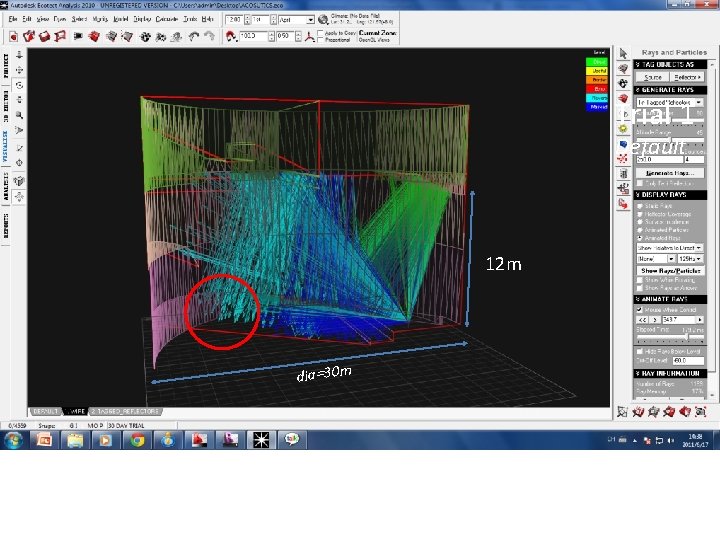Viewport: 720px width, 540px height.
Task: Click the last red icon in right strip
Action: pyautogui.click(x=623, y=203)
